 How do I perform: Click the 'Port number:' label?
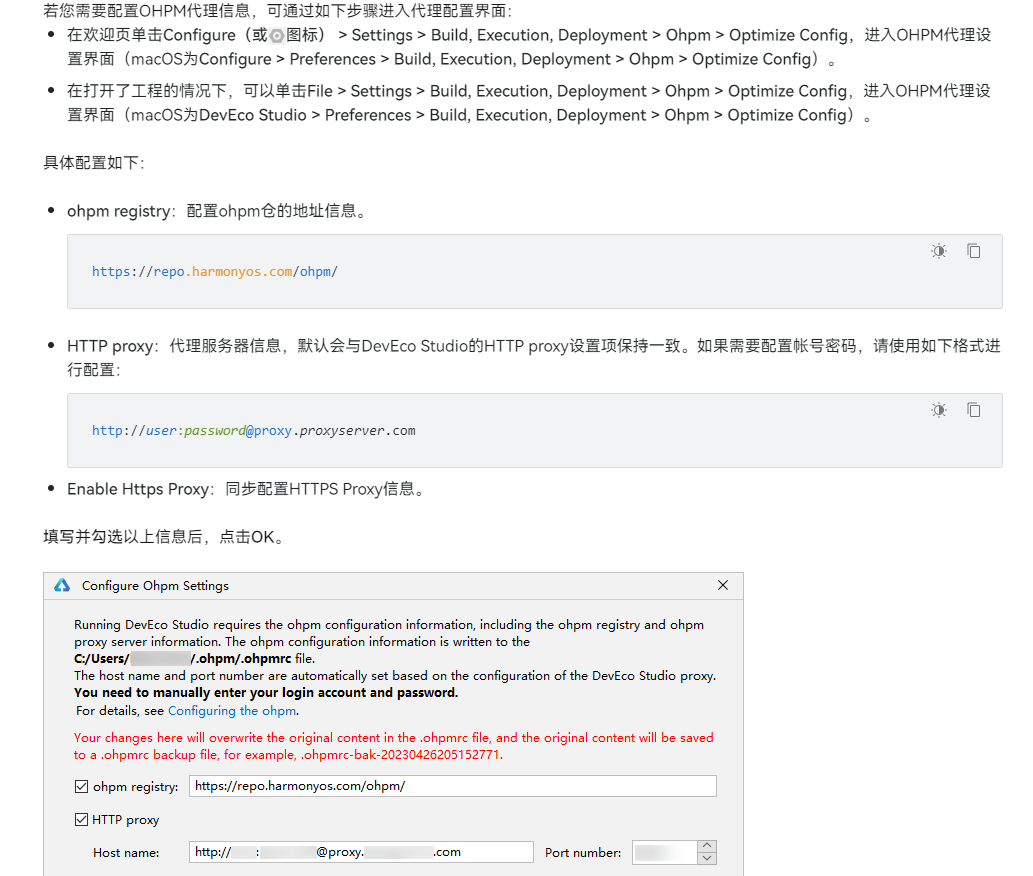coord(583,853)
